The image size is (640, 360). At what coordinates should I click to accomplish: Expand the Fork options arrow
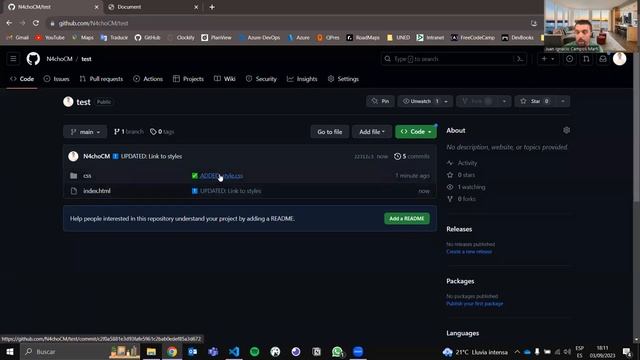tap(504, 101)
